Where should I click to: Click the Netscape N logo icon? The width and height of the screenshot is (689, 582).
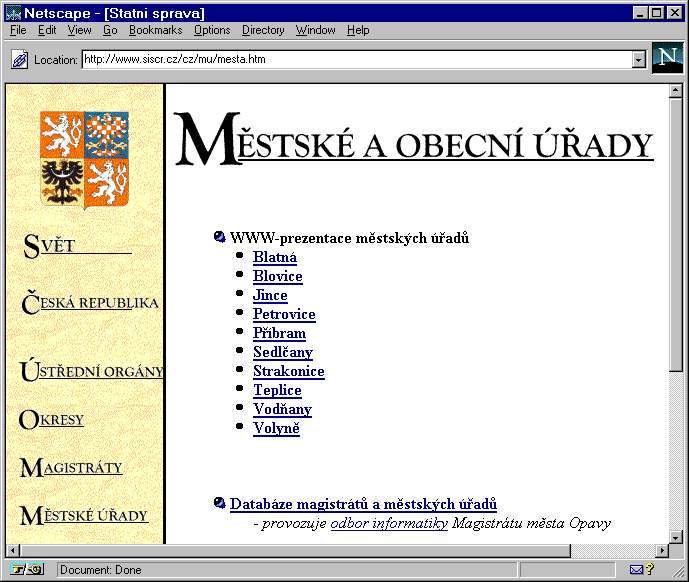[666, 59]
